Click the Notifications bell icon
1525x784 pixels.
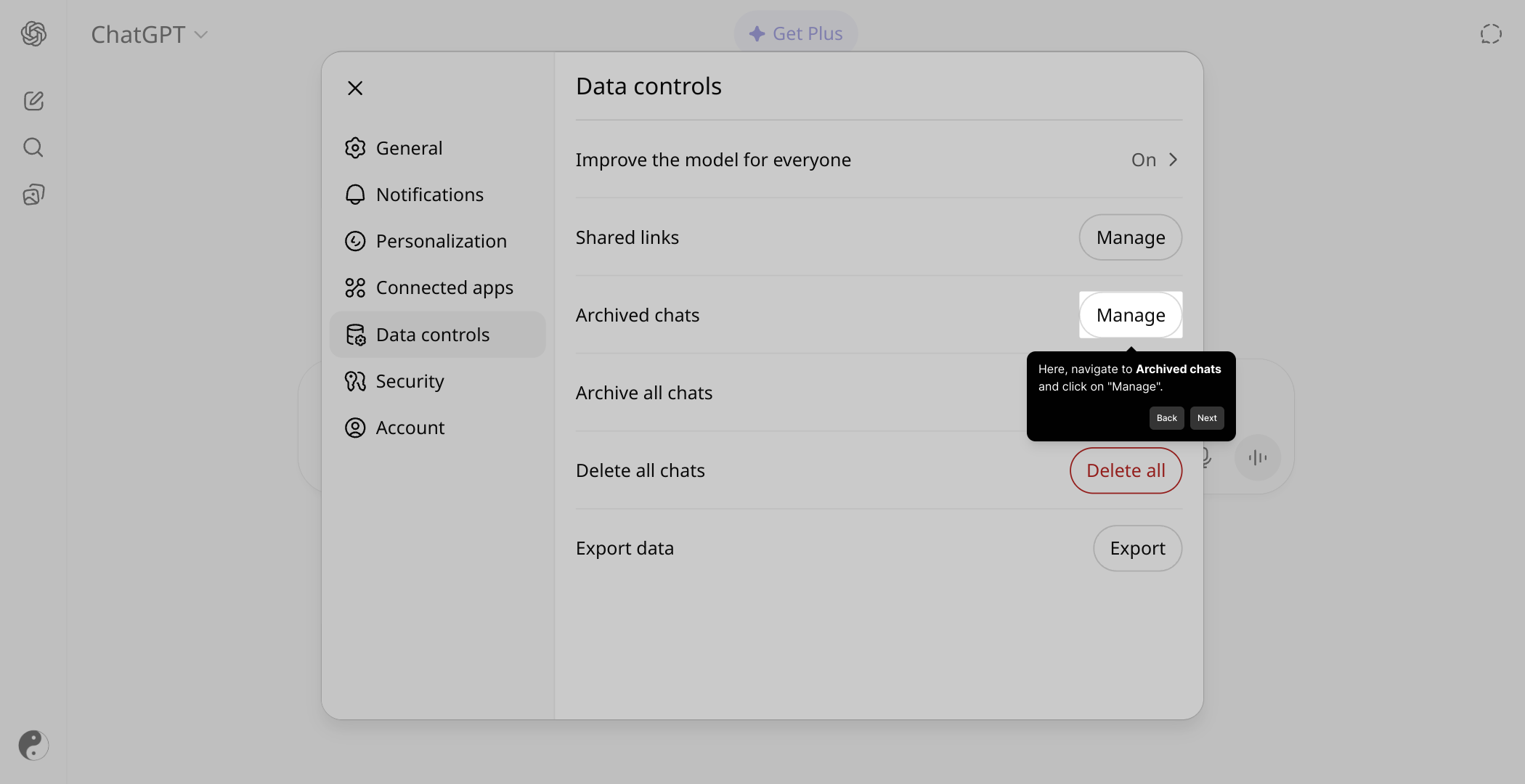pyautogui.click(x=355, y=195)
